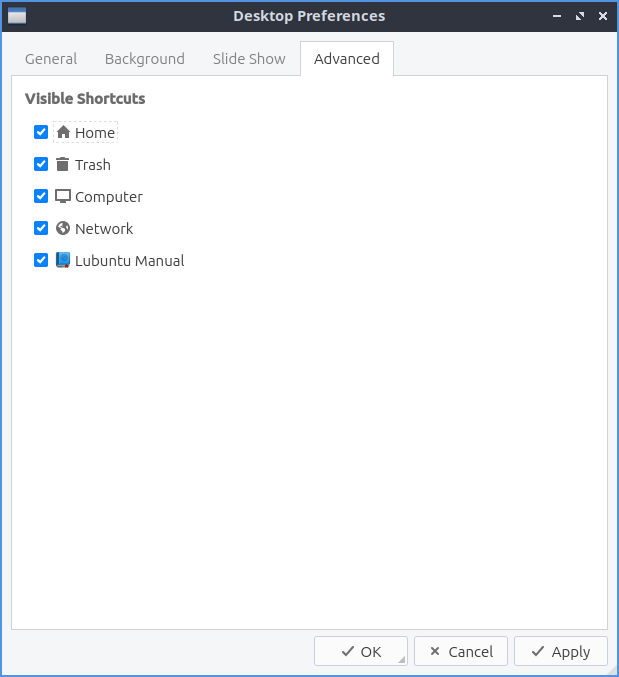Screen dimensions: 619x677
Task: Uncheck the Network shortcut checkbox
Action: [41, 229]
